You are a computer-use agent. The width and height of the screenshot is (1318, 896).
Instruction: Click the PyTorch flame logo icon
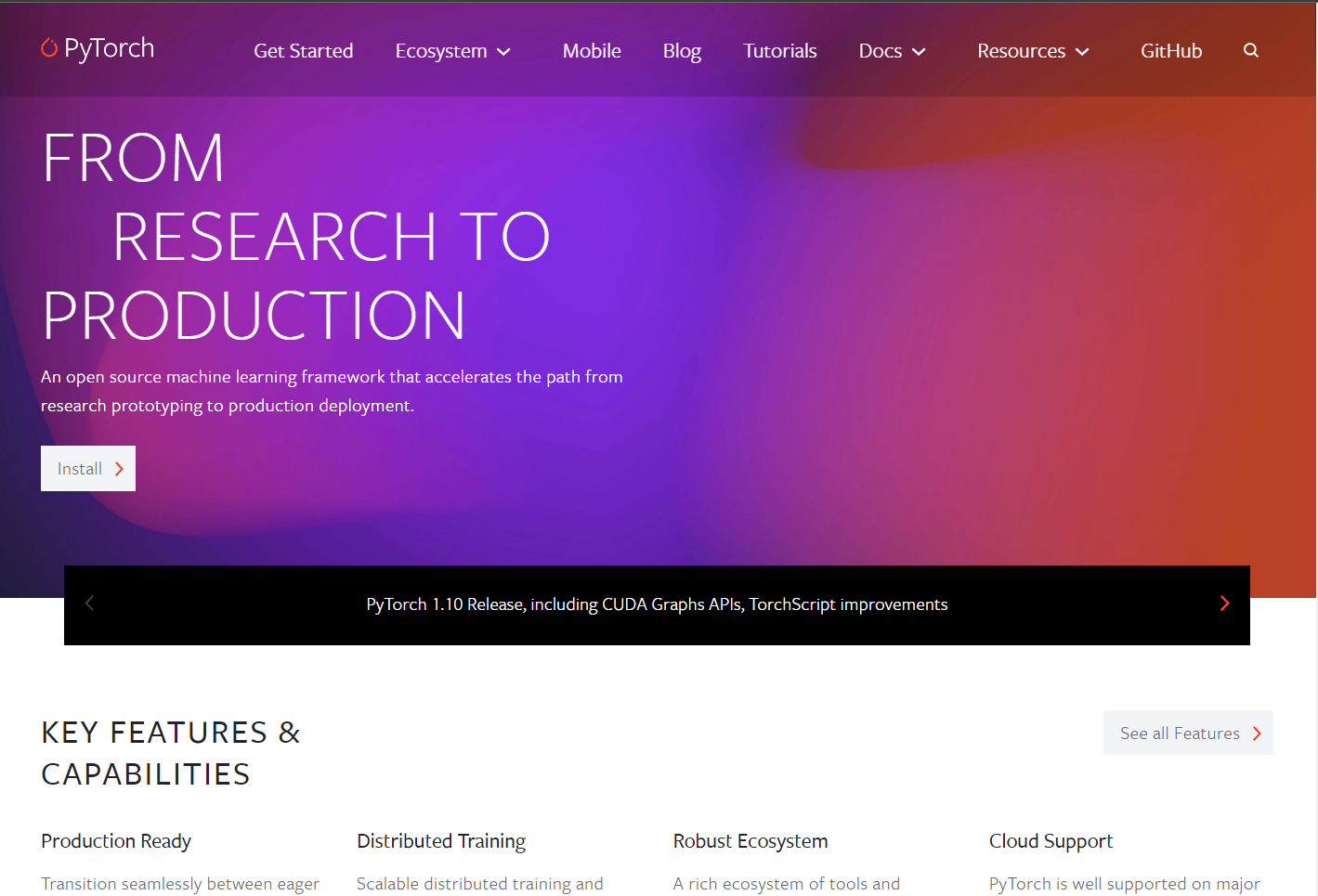coord(49,47)
